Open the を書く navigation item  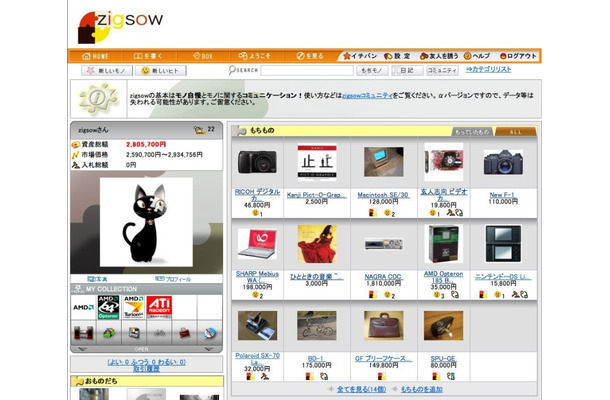(x=148, y=56)
